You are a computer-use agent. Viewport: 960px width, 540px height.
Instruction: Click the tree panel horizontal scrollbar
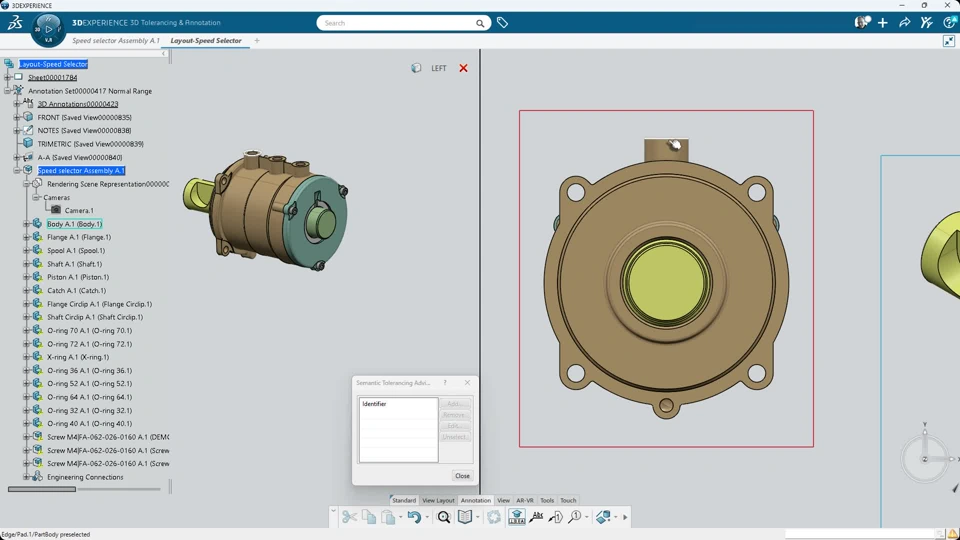click(42, 489)
